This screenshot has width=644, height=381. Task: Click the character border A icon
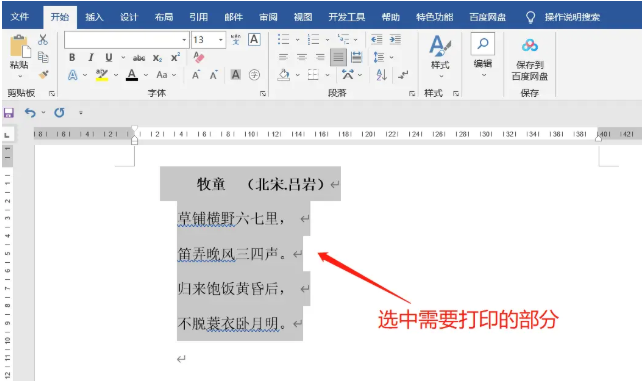[x=254, y=40]
